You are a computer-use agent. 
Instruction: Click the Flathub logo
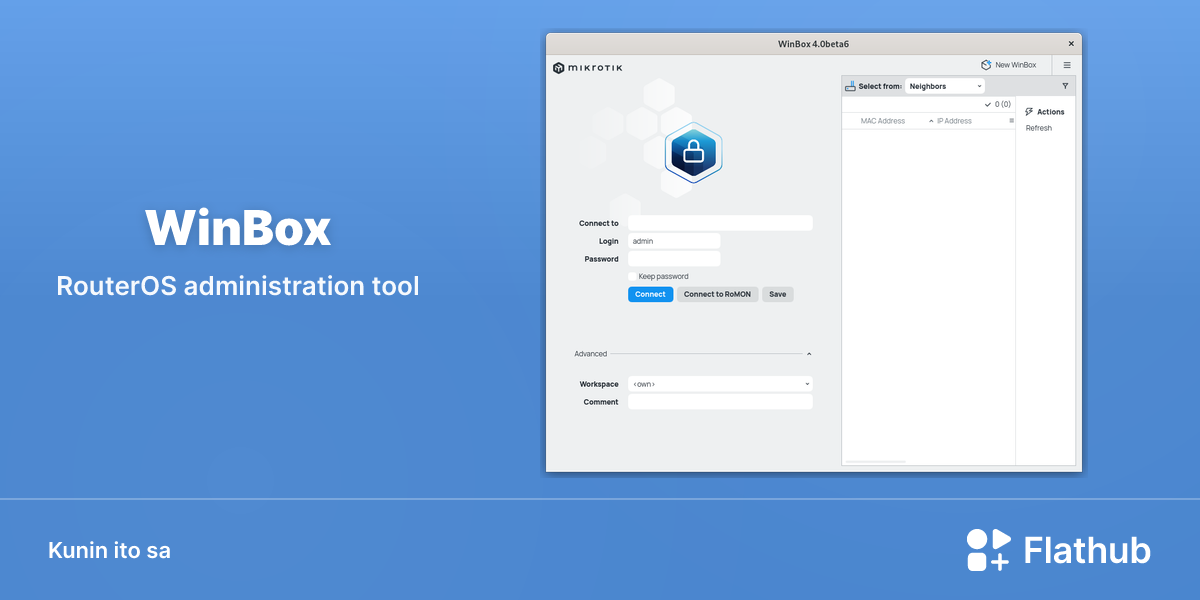tap(1058, 550)
